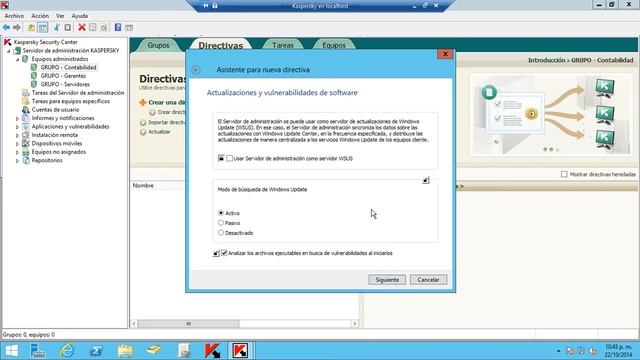Click the blue Help toolbar icon
This screenshot has height=360, width=640.
(x=118, y=27)
